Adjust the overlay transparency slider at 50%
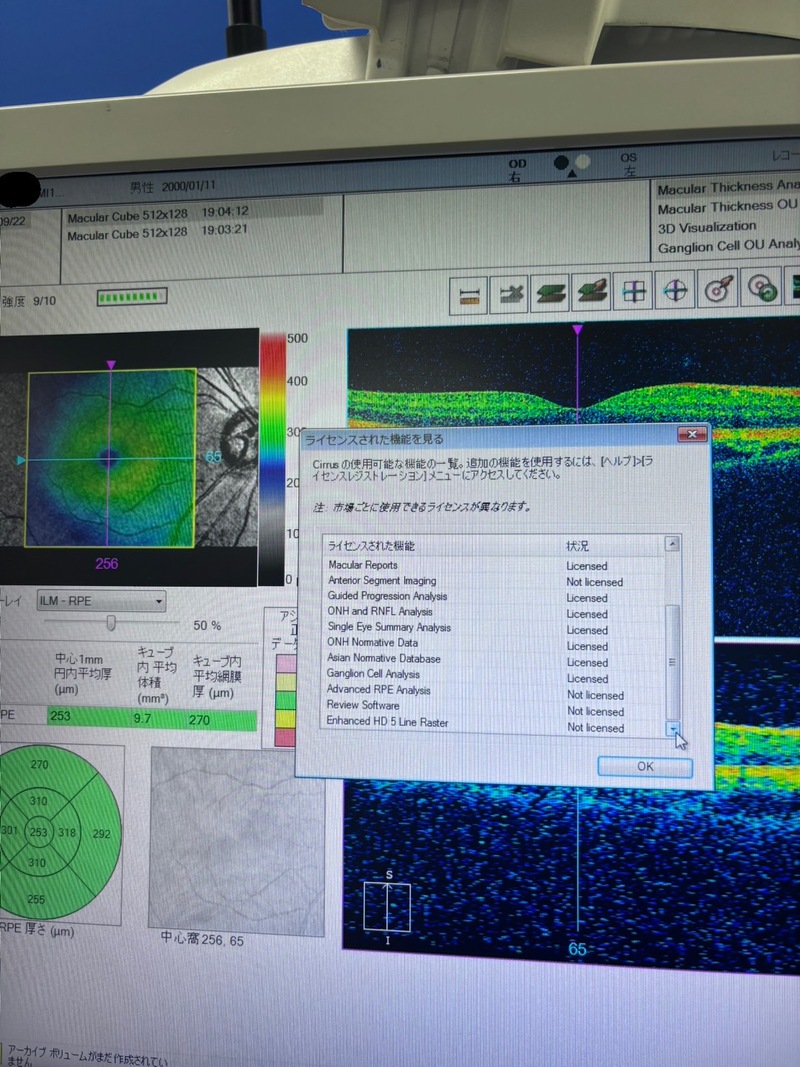 click(x=111, y=624)
